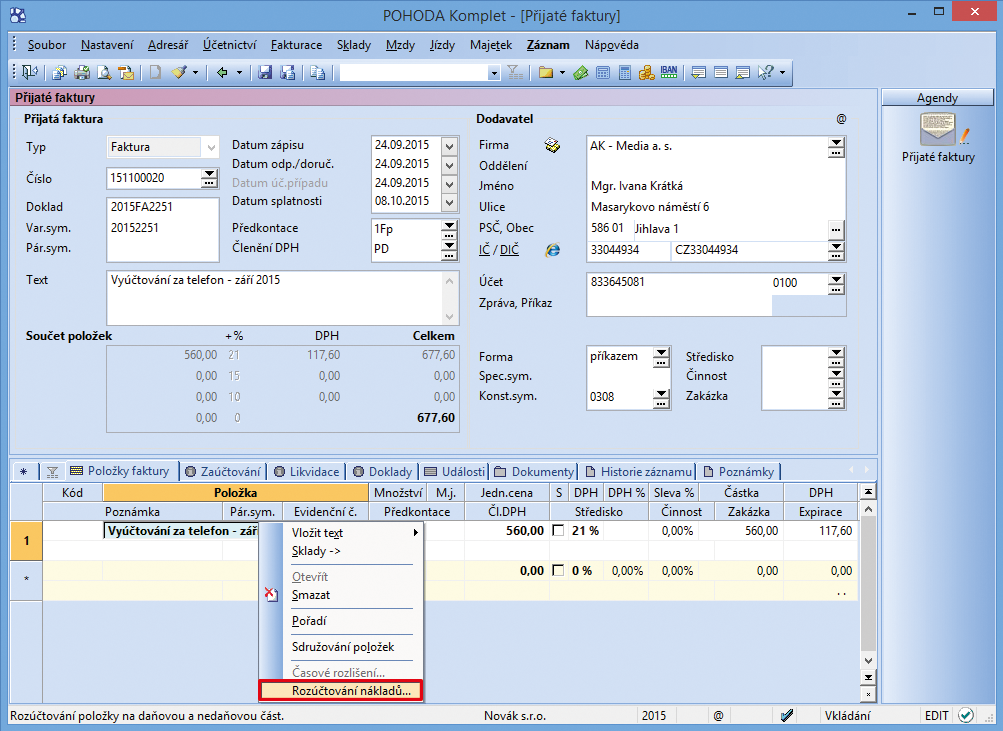Click the yellow folder icon in toolbar
This screenshot has width=1003, height=731.
coord(546,73)
